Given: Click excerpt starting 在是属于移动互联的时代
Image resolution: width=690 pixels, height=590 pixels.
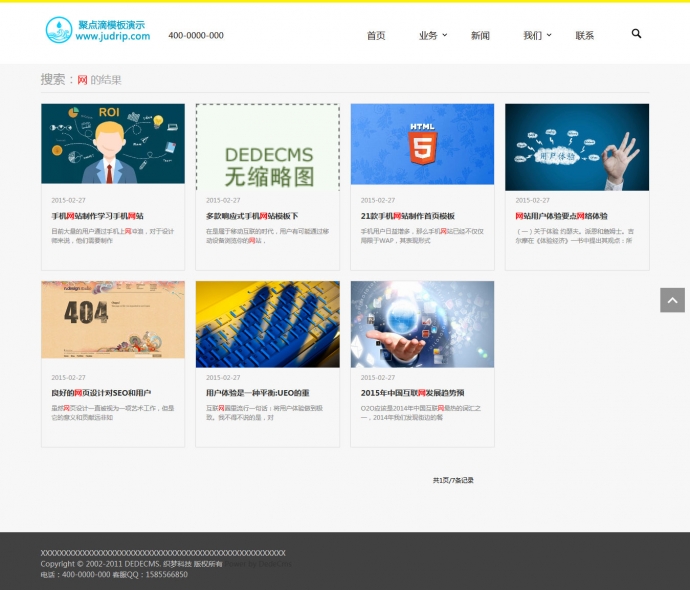Looking at the screenshot, I should pos(268,236).
